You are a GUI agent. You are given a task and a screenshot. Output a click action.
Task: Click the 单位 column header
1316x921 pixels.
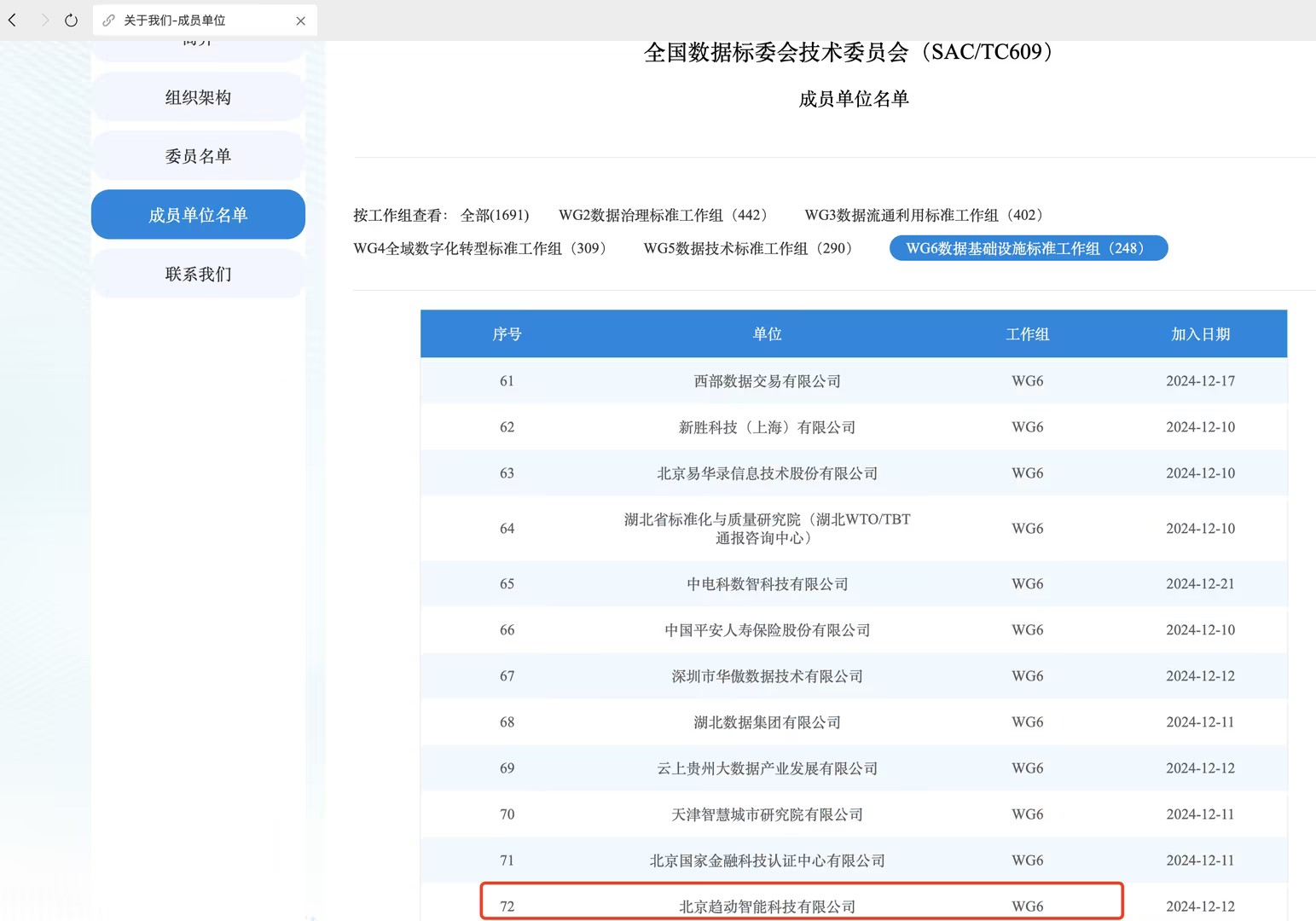pos(767,334)
